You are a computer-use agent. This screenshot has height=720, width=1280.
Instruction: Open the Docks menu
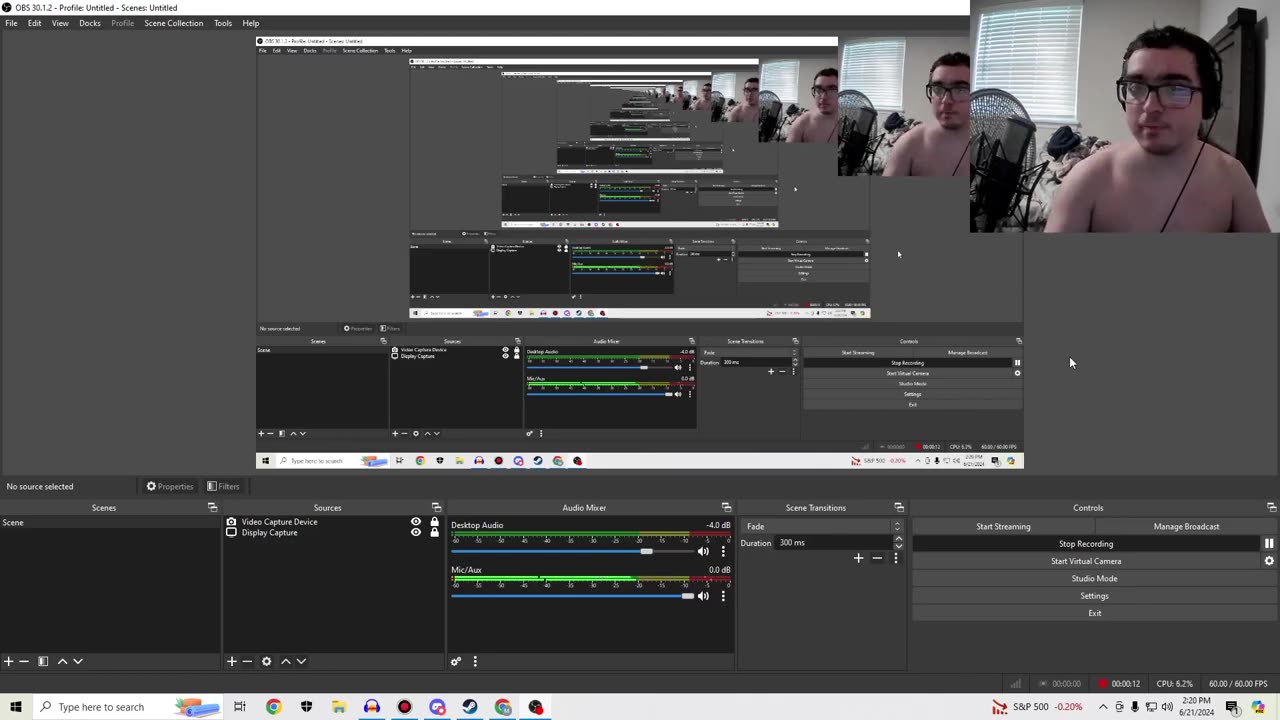[90, 23]
